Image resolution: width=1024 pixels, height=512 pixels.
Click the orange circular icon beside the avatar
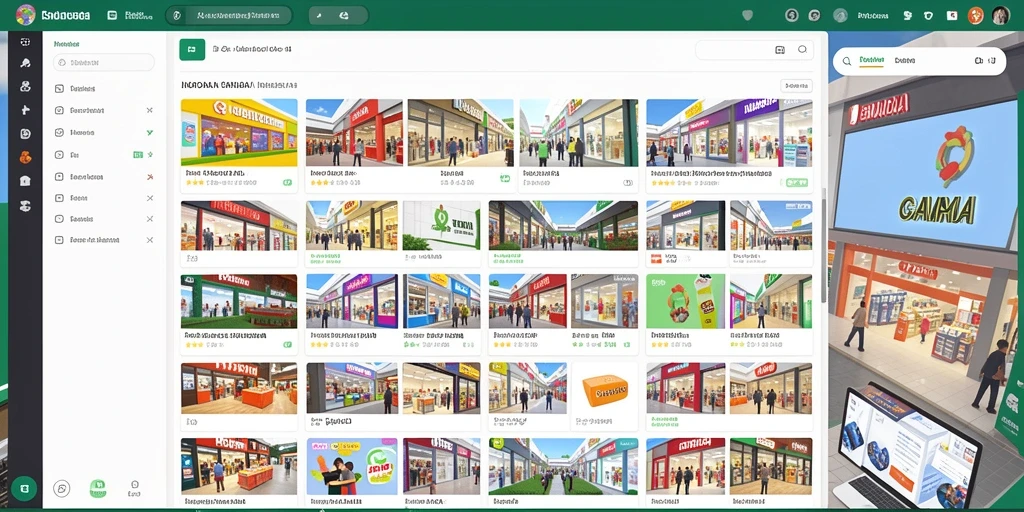coord(976,16)
